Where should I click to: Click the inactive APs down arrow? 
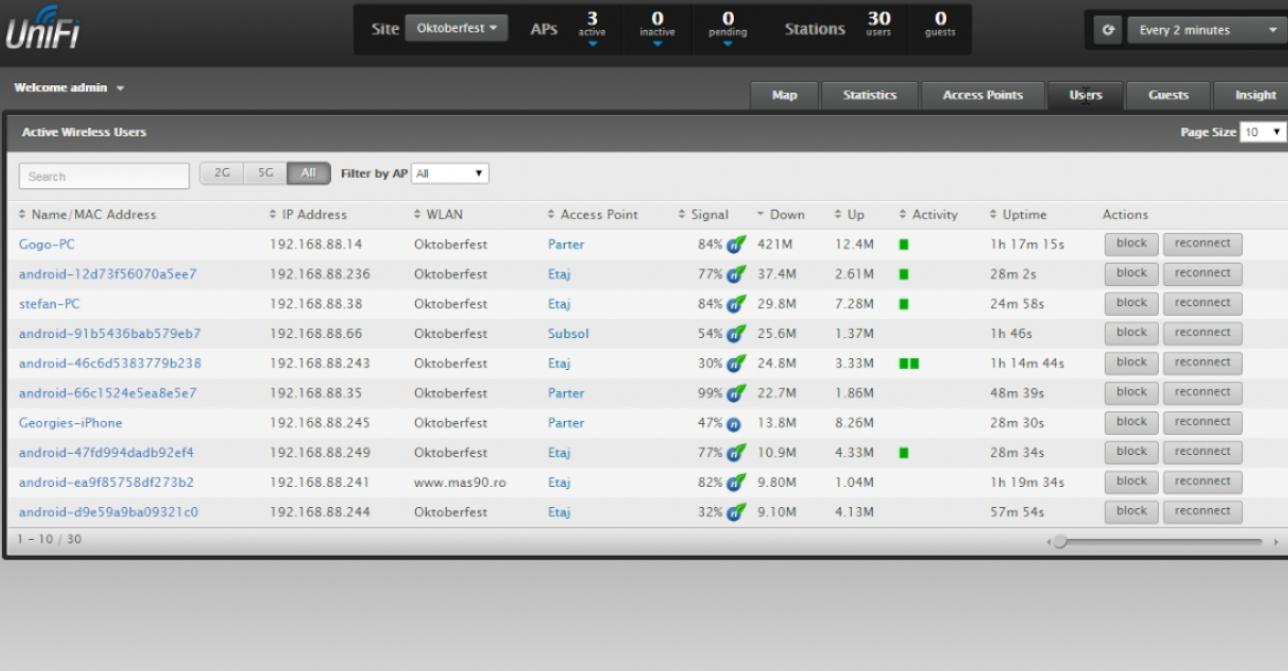657,43
